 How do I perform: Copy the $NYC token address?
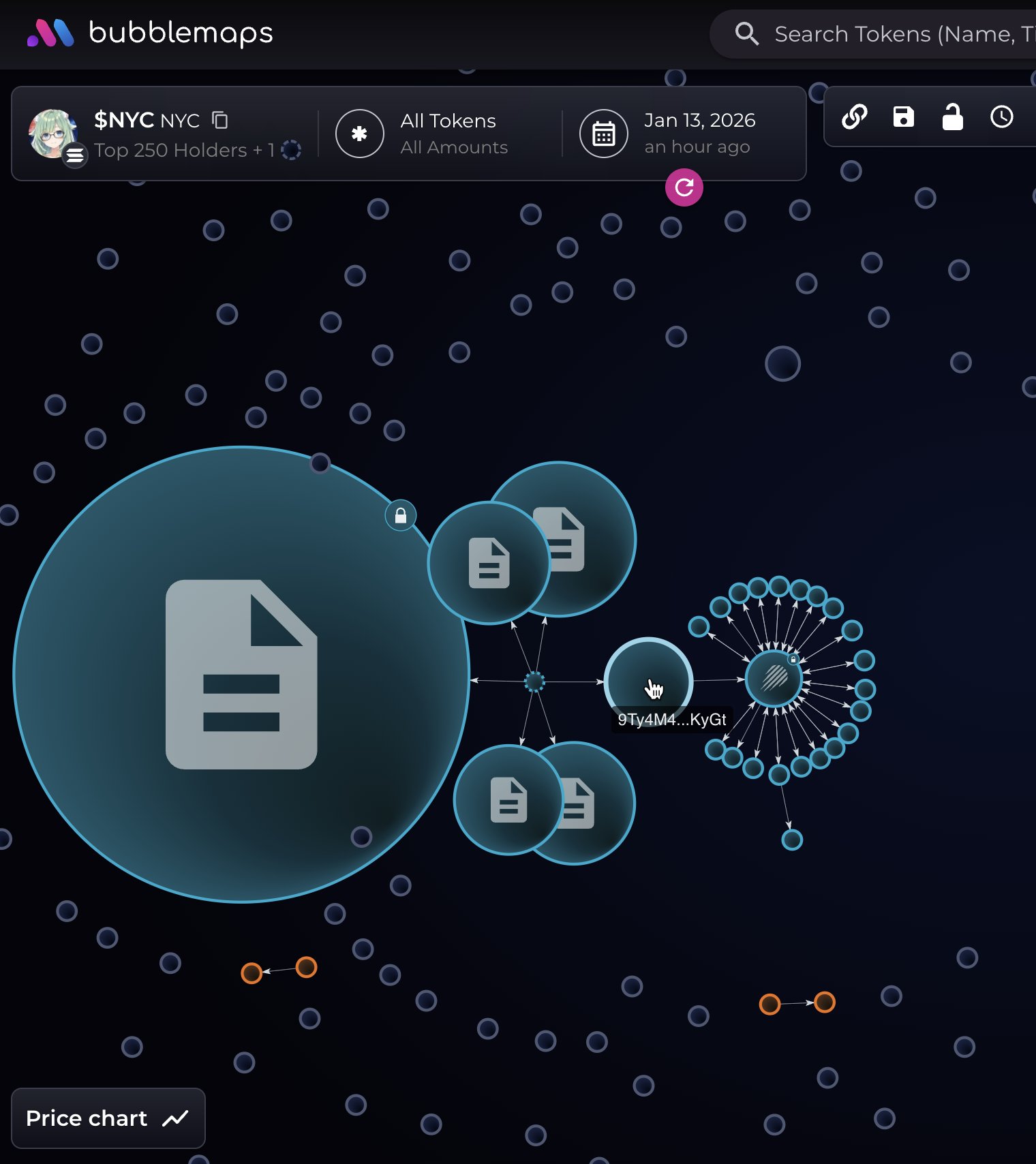point(219,120)
